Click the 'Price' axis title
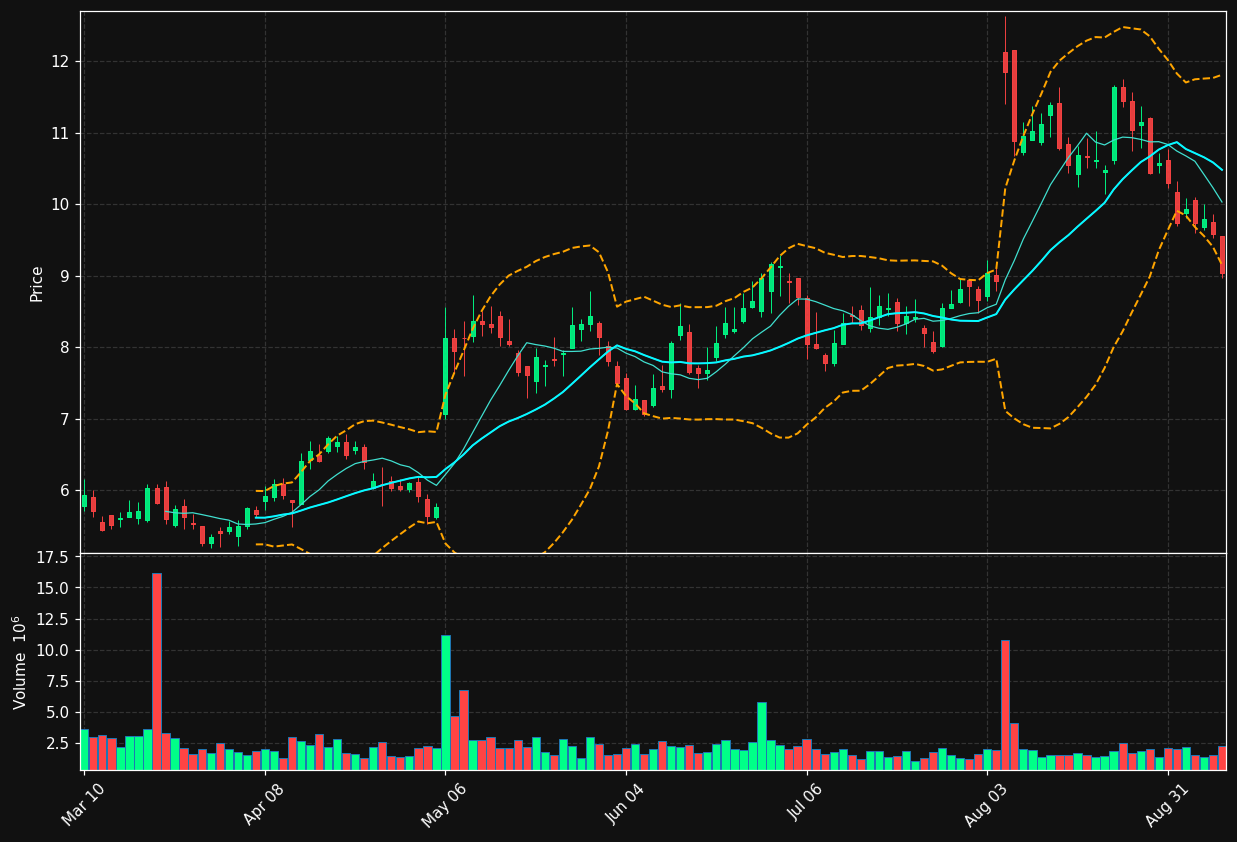Screen dimensions: 1237x842 (x=37, y=283)
